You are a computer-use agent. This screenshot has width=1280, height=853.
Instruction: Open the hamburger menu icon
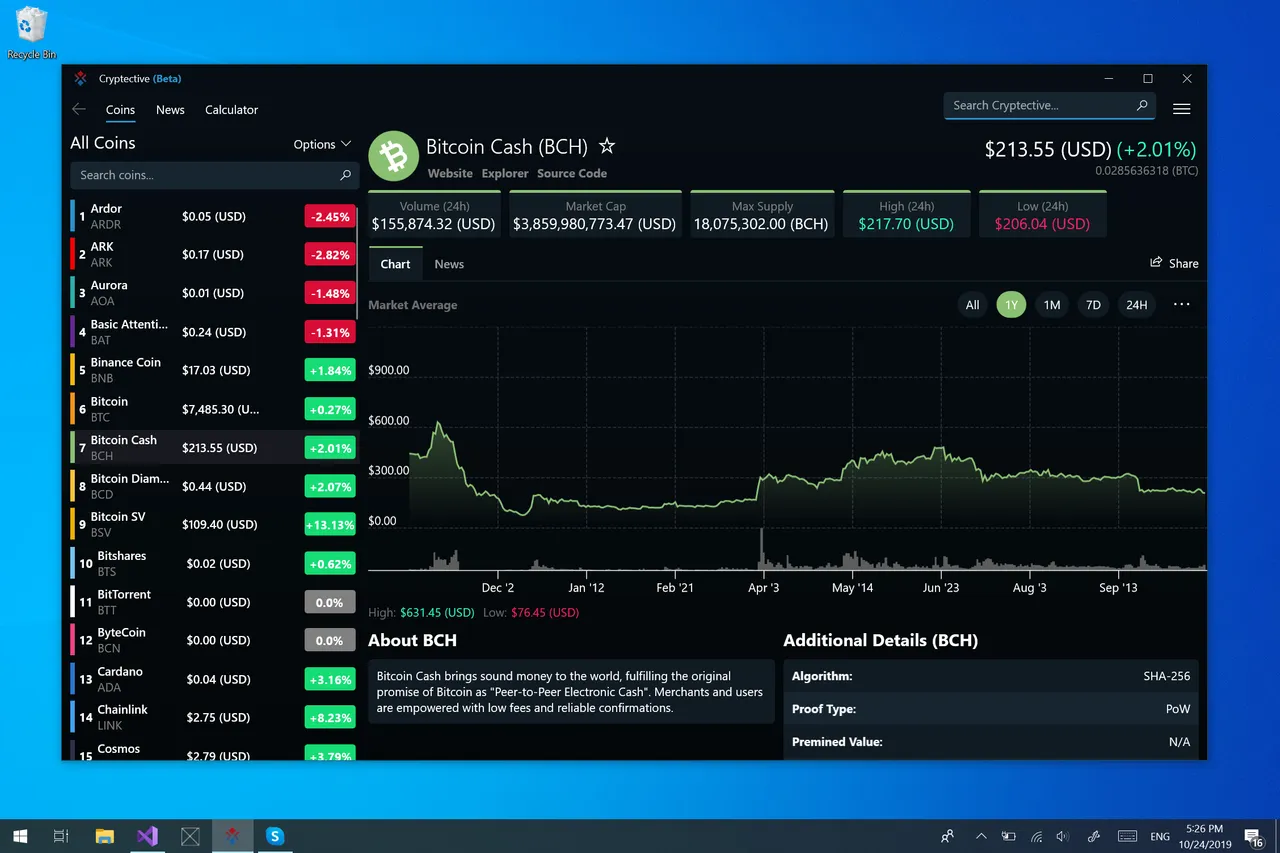(x=1181, y=109)
